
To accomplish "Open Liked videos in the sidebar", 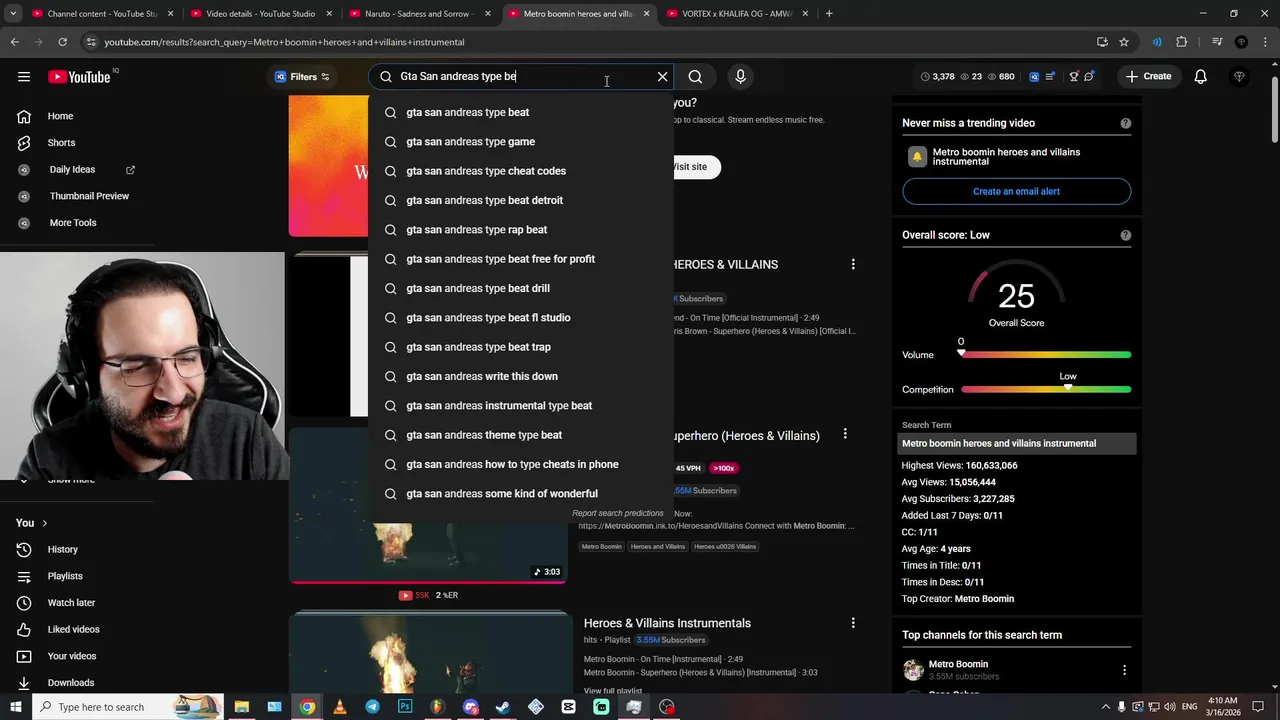I will (73, 629).
